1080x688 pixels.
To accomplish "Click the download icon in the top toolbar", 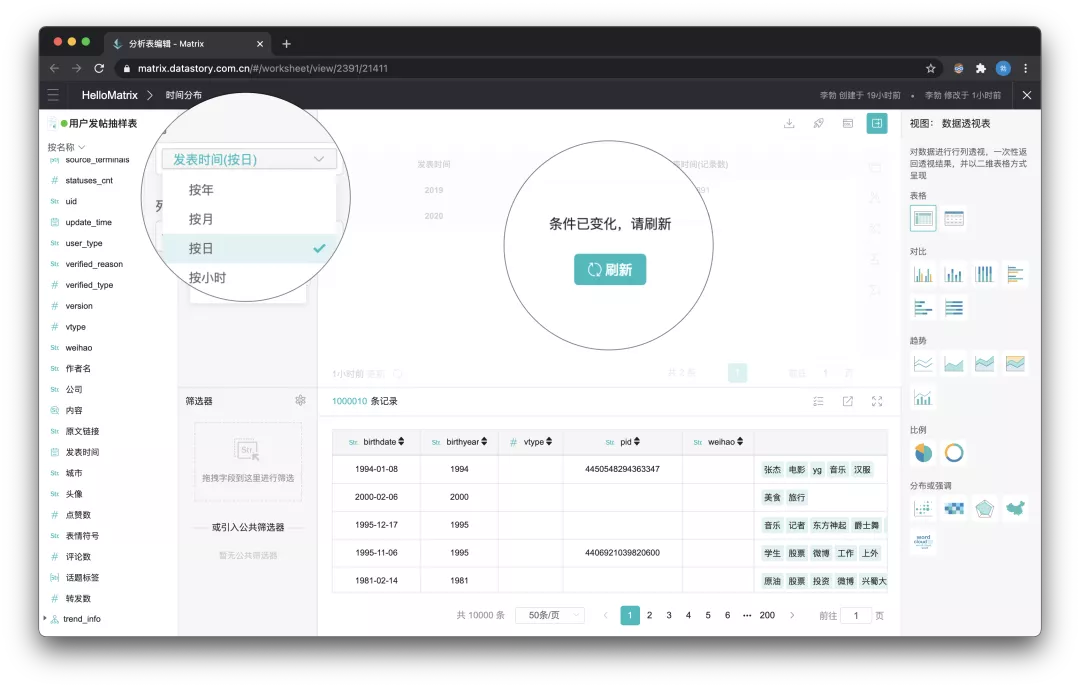I will tap(789, 123).
